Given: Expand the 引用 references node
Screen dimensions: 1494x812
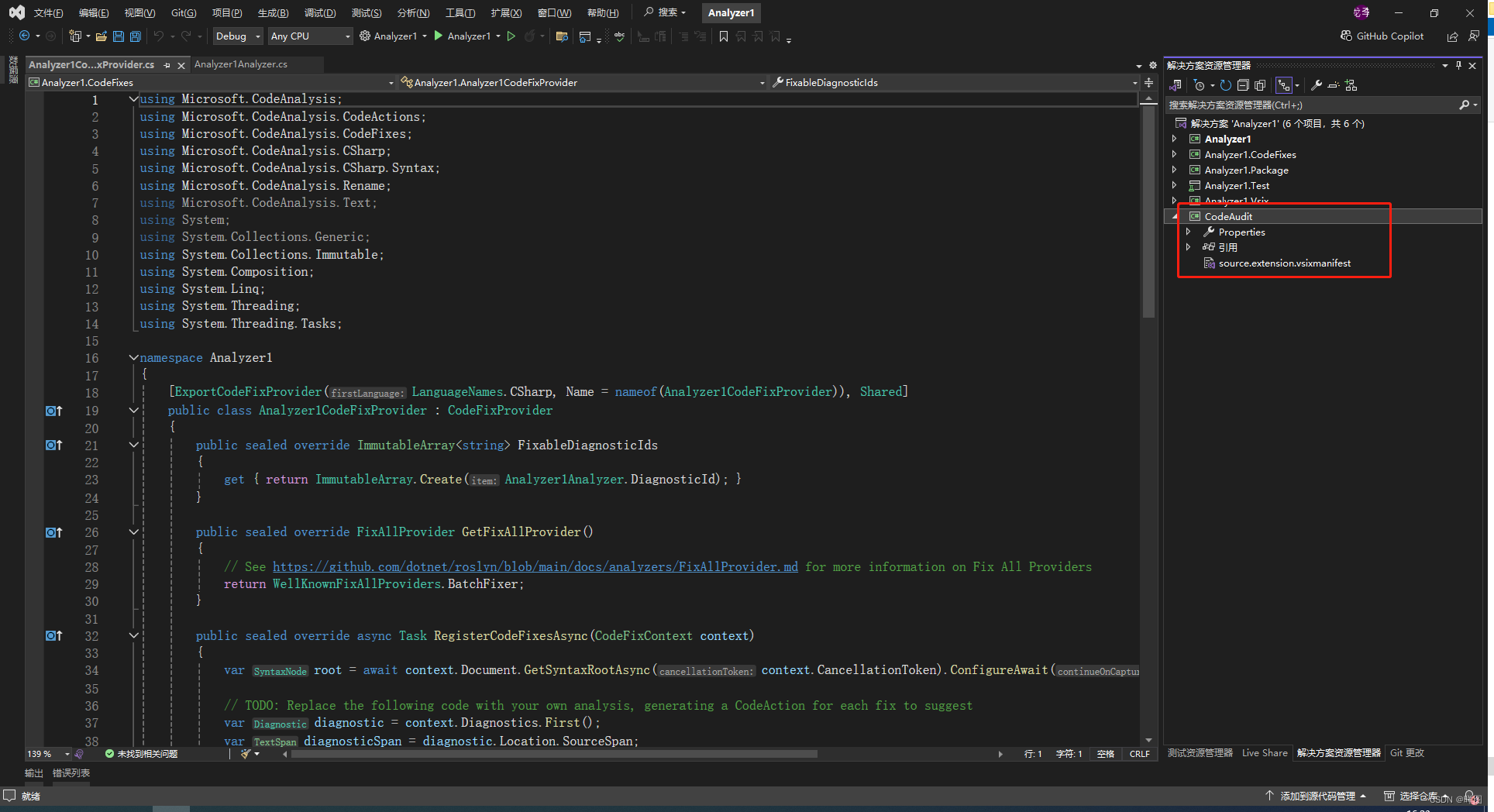Looking at the screenshot, I should click(x=1189, y=247).
